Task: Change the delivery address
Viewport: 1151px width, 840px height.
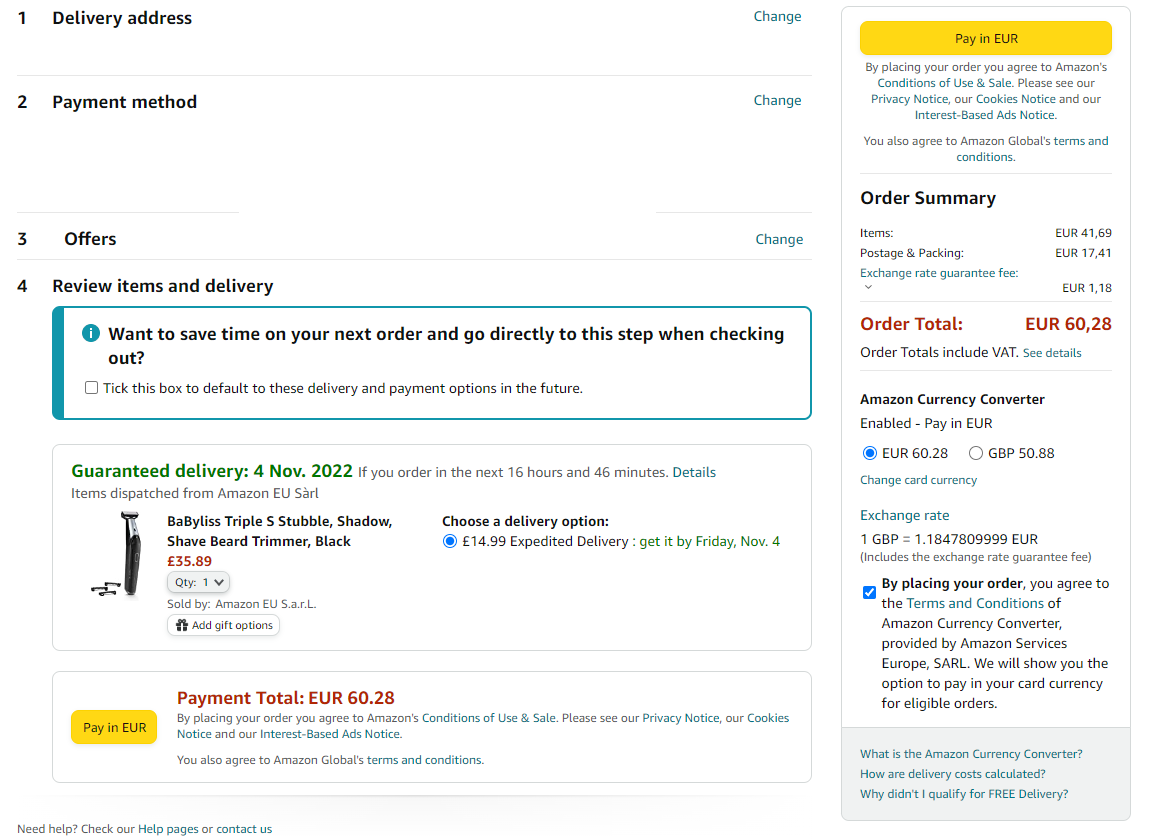Action: [x=777, y=16]
